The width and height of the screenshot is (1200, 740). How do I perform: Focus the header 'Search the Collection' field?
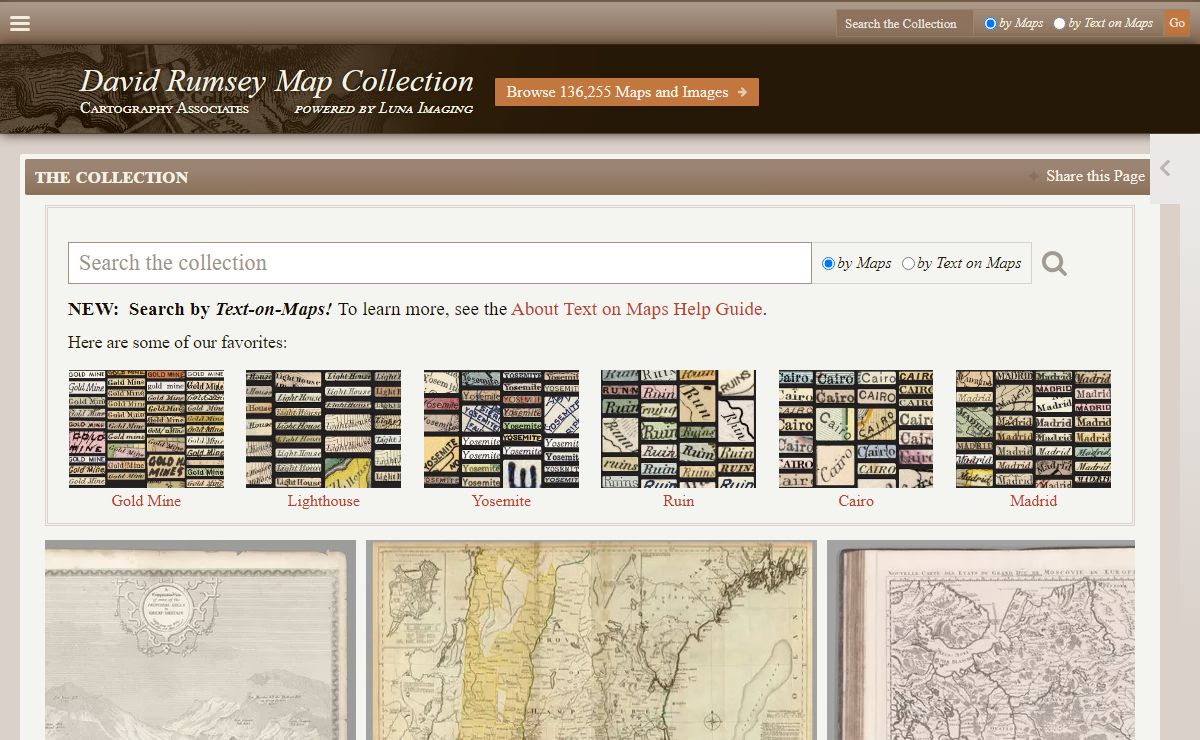click(x=905, y=23)
